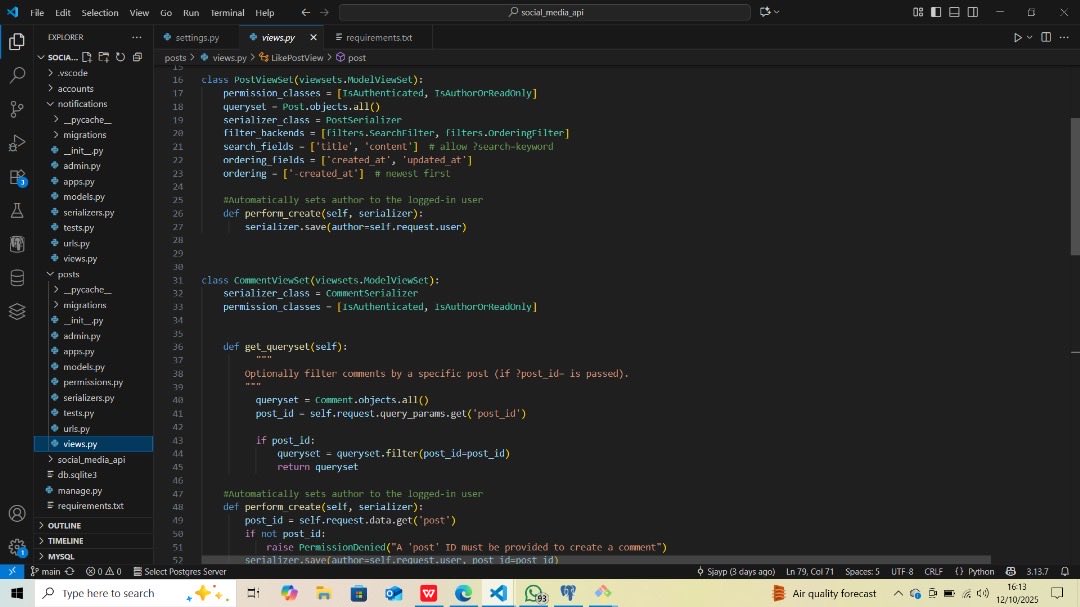Click the Windows Start button
Viewport: 1080px width, 607px height.
pos(17,593)
